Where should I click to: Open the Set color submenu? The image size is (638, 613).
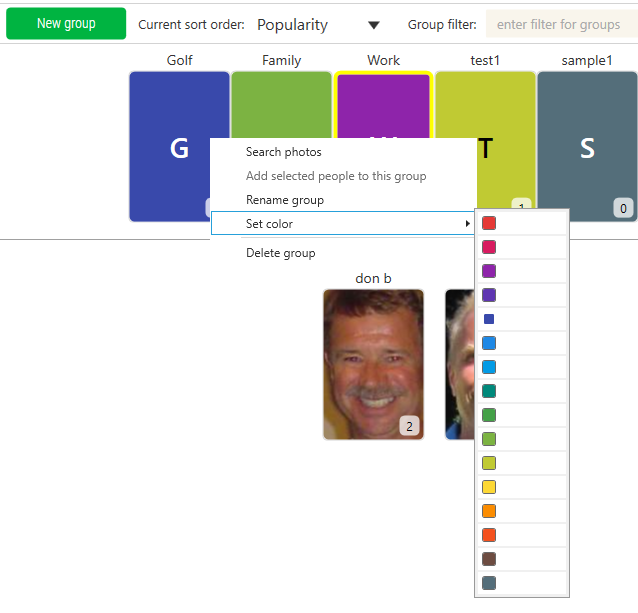pos(343,223)
